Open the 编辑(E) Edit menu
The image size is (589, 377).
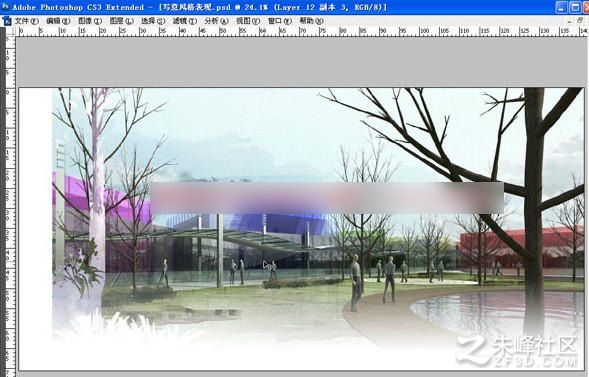[58, 21]
